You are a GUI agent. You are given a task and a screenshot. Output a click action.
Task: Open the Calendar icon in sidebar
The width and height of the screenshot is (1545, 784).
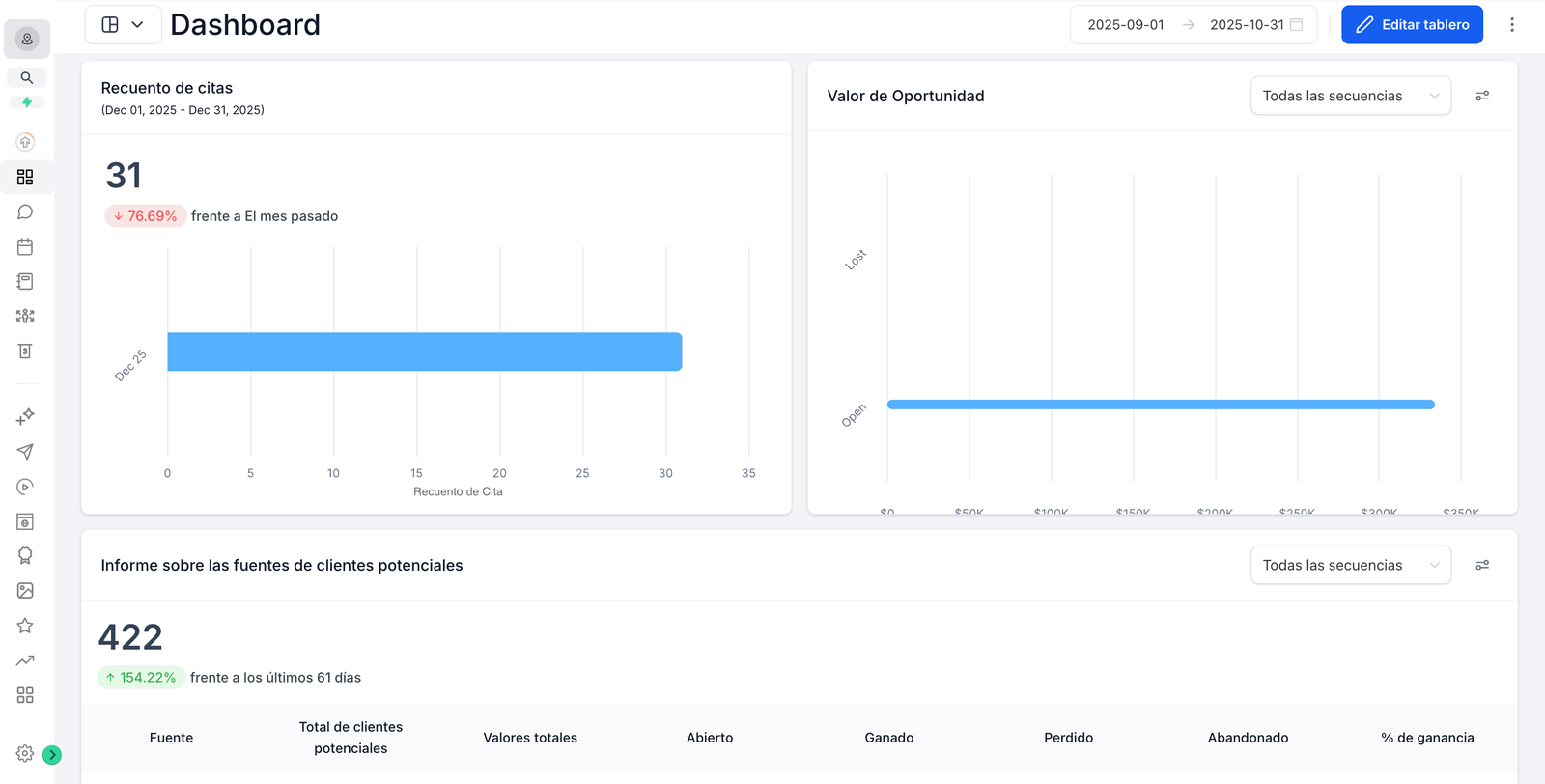click(x=25, y=247)
